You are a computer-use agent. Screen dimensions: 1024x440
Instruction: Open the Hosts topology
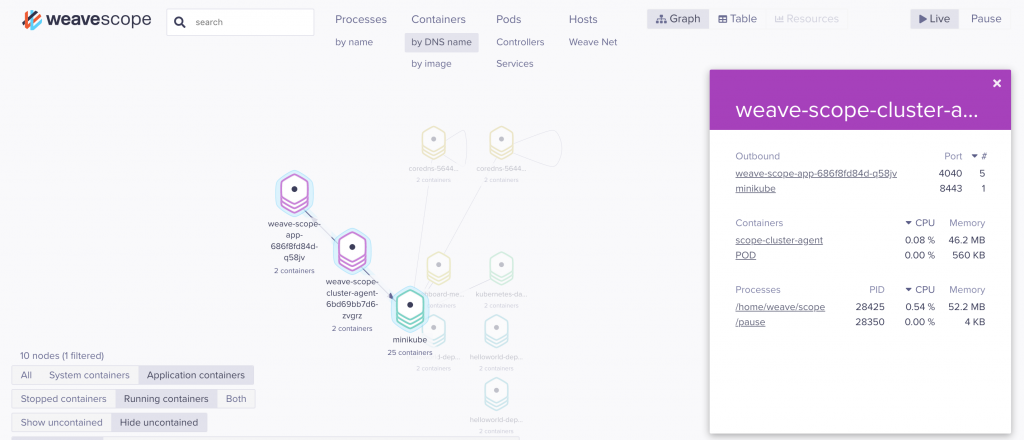(583, 20)
